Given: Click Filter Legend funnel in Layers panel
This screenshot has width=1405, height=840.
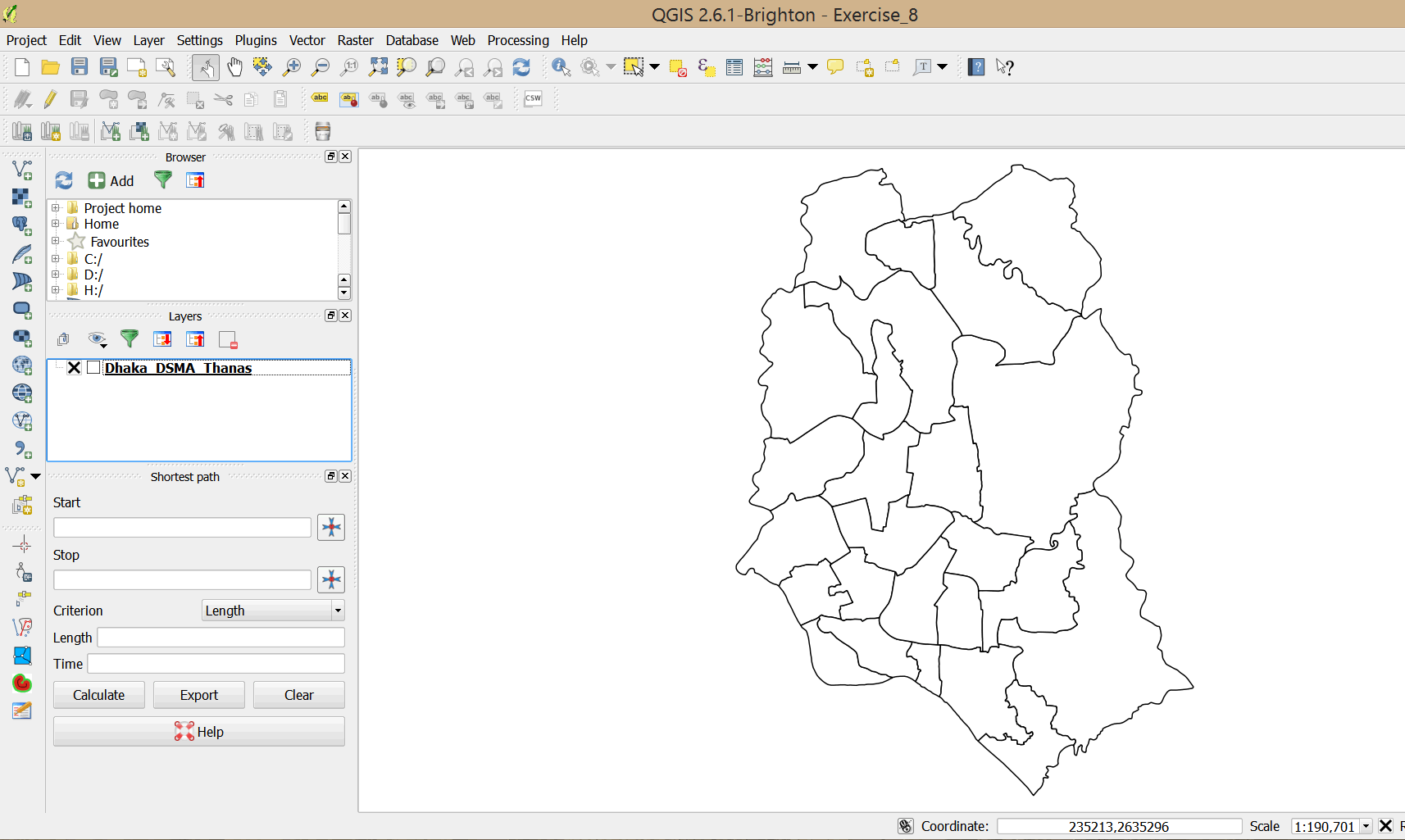Looking at the screenshot, I should click(x=130, y=338).
